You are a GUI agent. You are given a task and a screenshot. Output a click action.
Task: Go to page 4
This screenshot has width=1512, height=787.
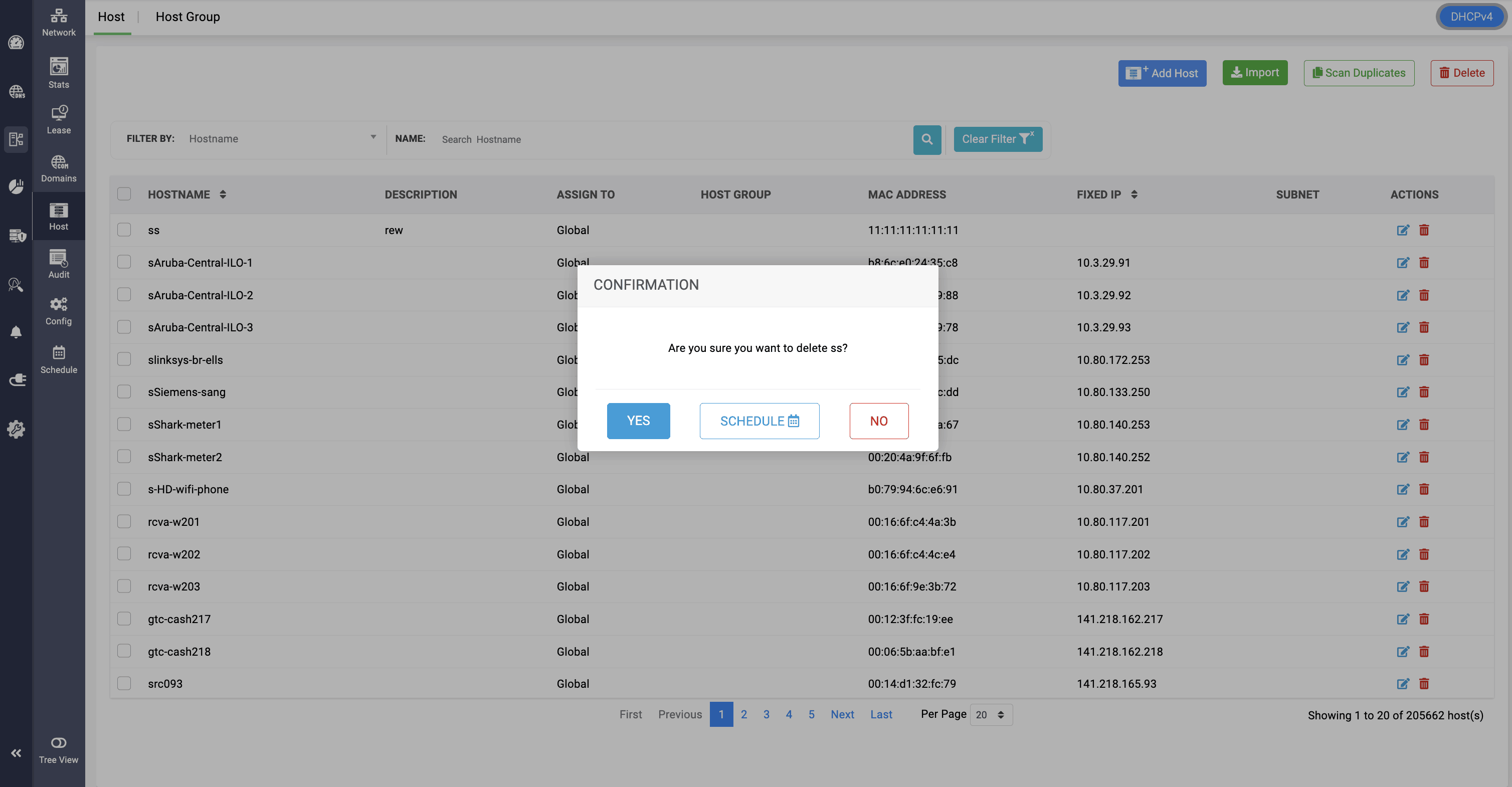click(789, 714)
